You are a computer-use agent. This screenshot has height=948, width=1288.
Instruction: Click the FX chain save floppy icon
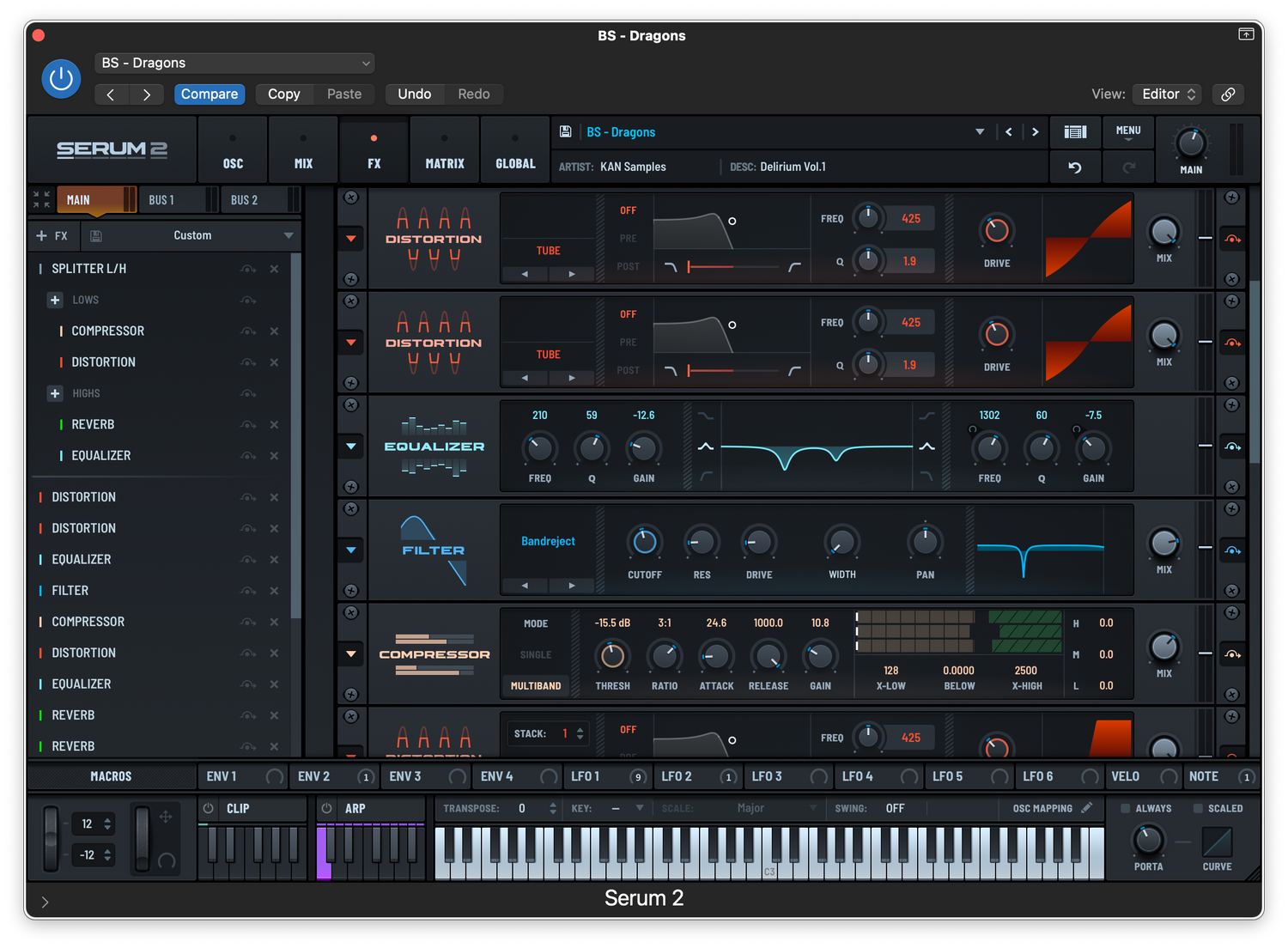(x=96, y=235)
